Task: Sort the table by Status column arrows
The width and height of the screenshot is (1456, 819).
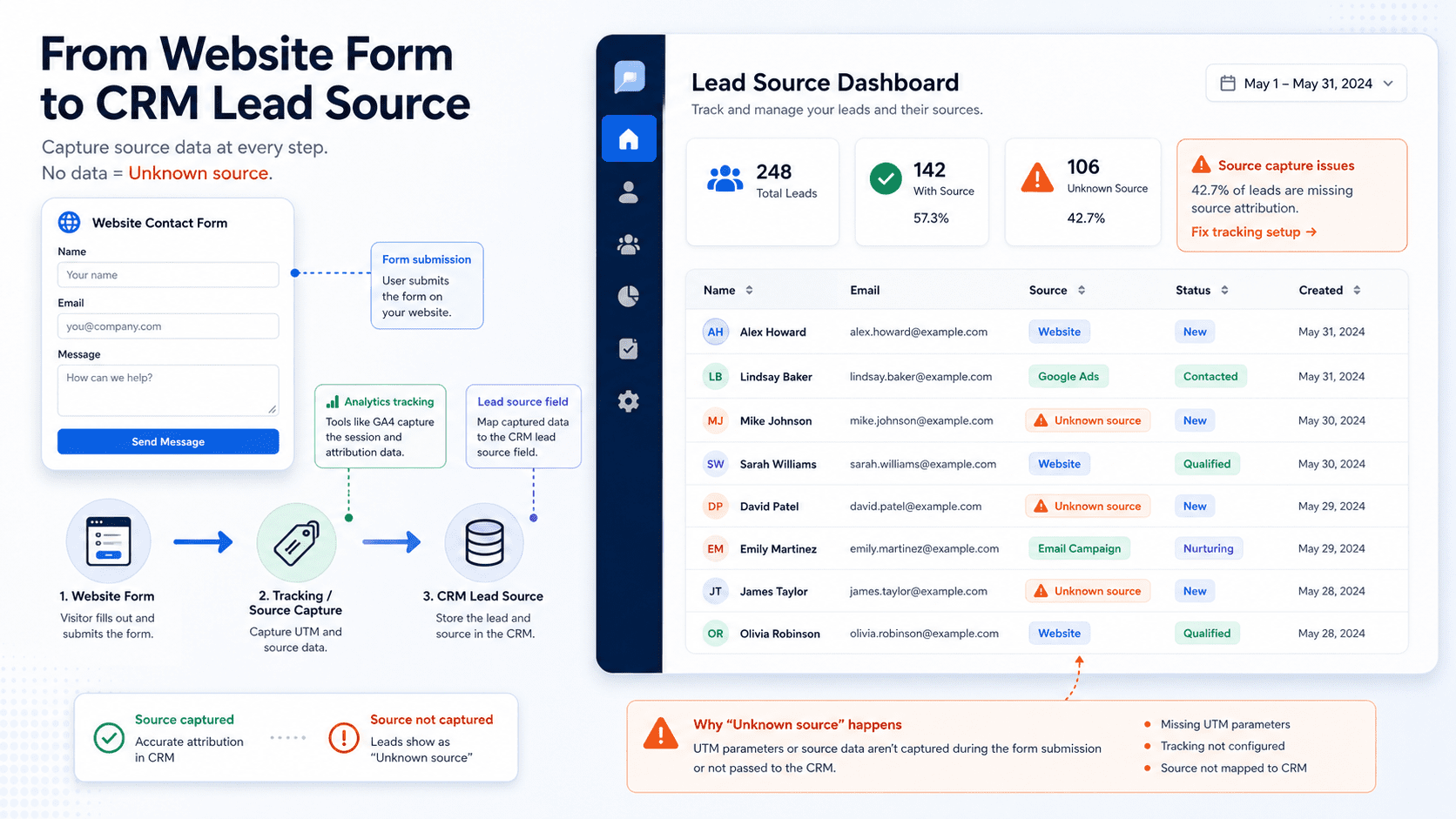Action: pyautogui.click(x=1224, y=291)
